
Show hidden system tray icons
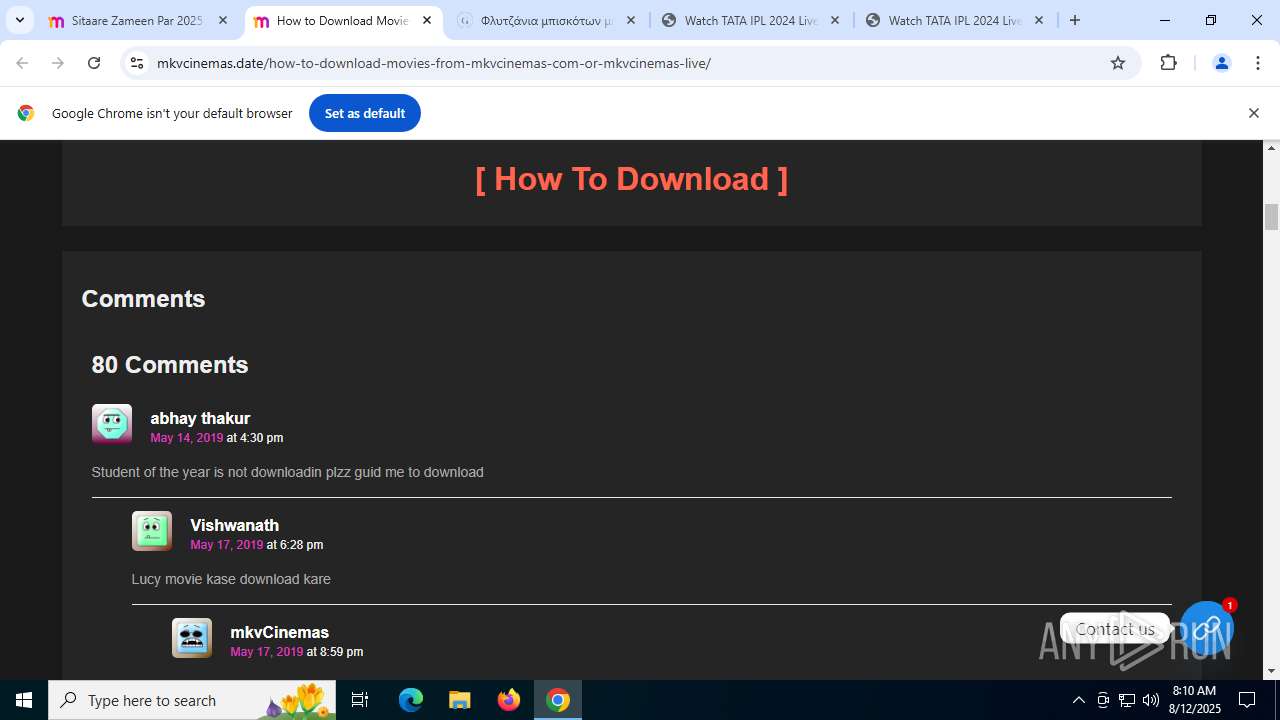(x=1078, y=700)
